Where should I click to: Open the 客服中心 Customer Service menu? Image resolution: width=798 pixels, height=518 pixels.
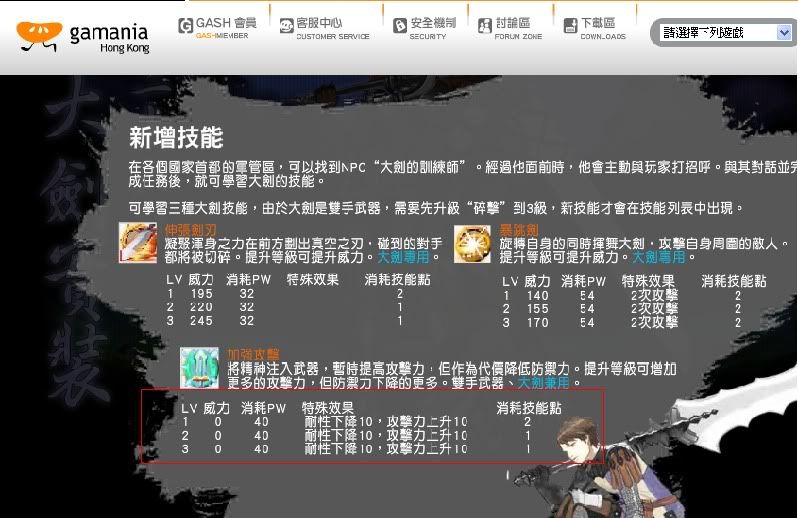click(x=320, y=23)
